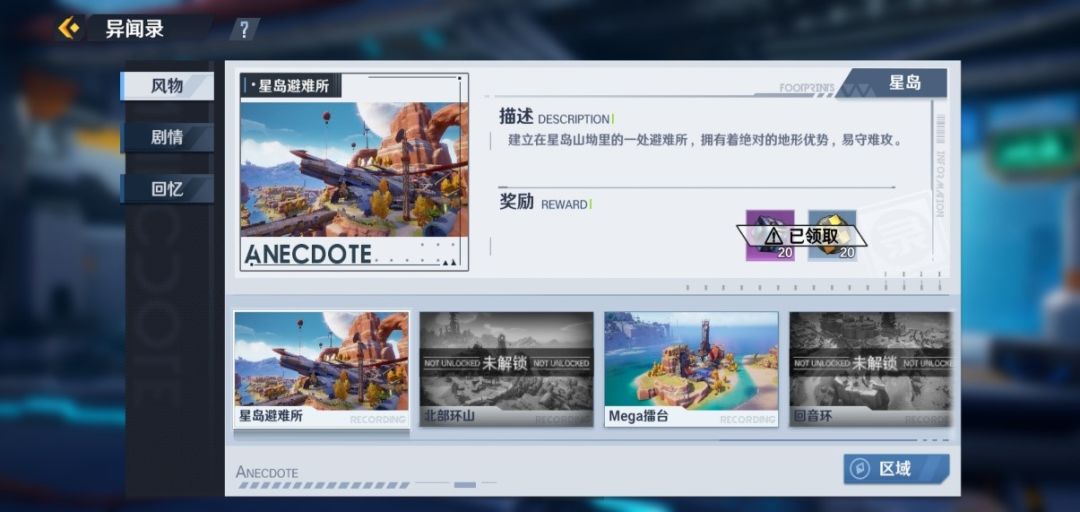
Task: Click the 异闻录 page title
Action: click(x=135, y=29)
